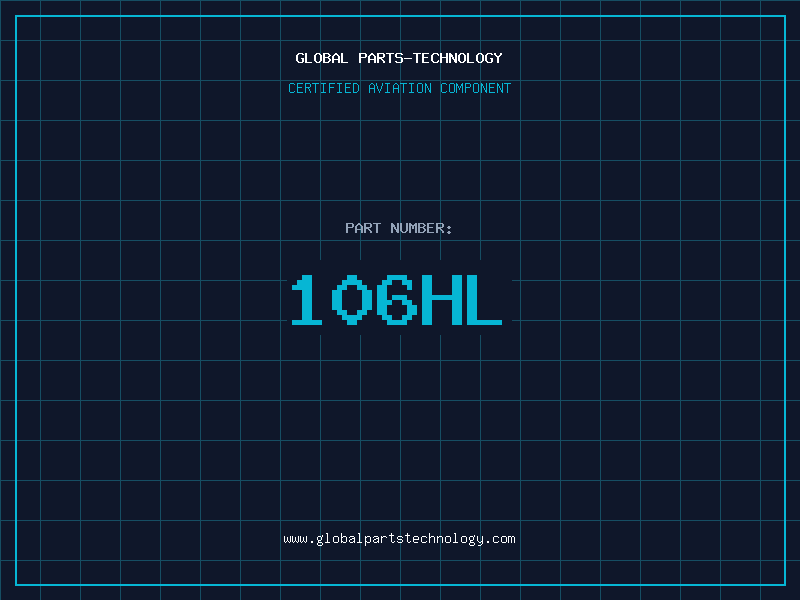This screenshot has height=600, width=800.
Task: Click the word PART in the label
Action: coord(363,228)
